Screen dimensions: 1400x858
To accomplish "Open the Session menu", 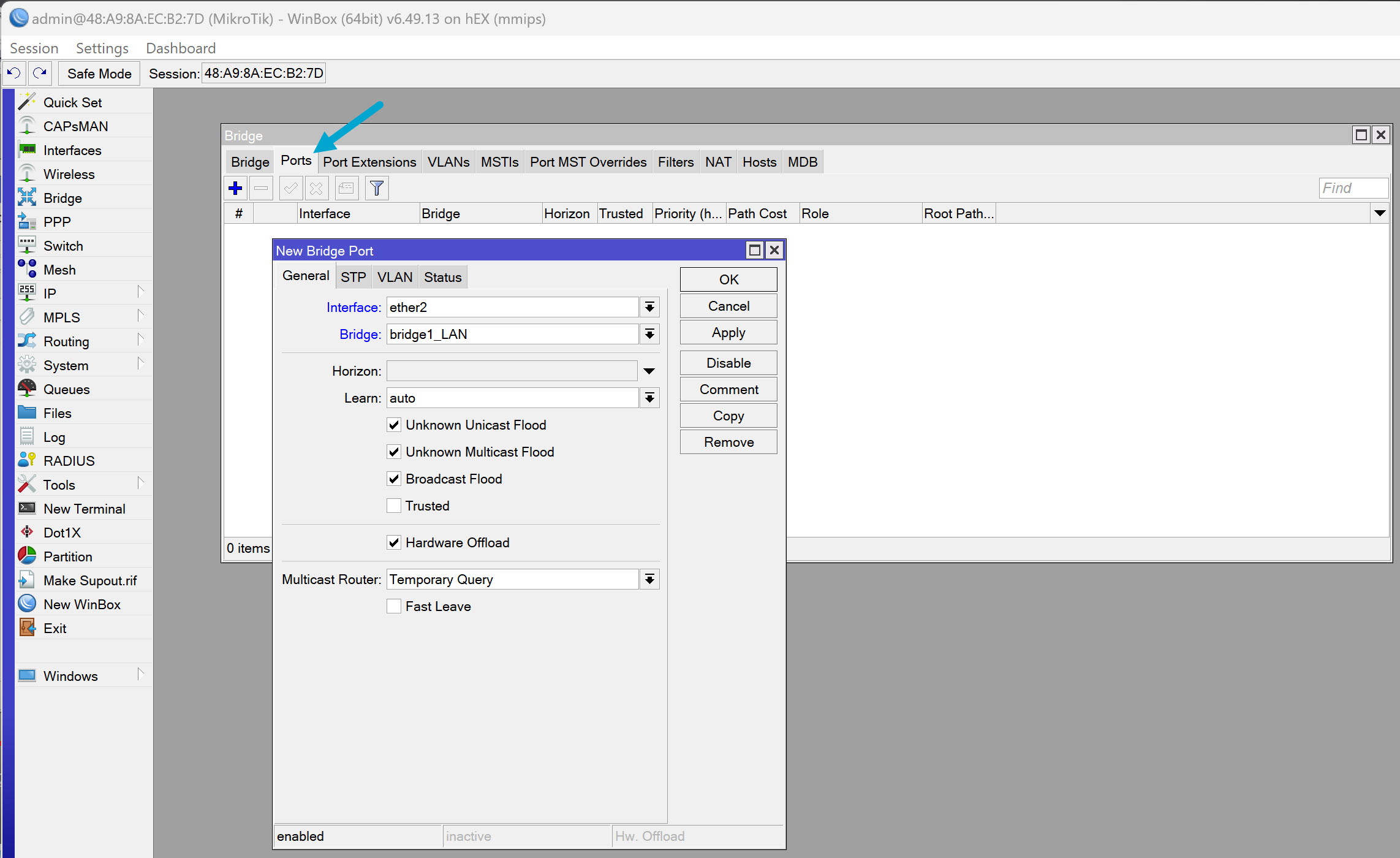I will [x=34, y=48].
